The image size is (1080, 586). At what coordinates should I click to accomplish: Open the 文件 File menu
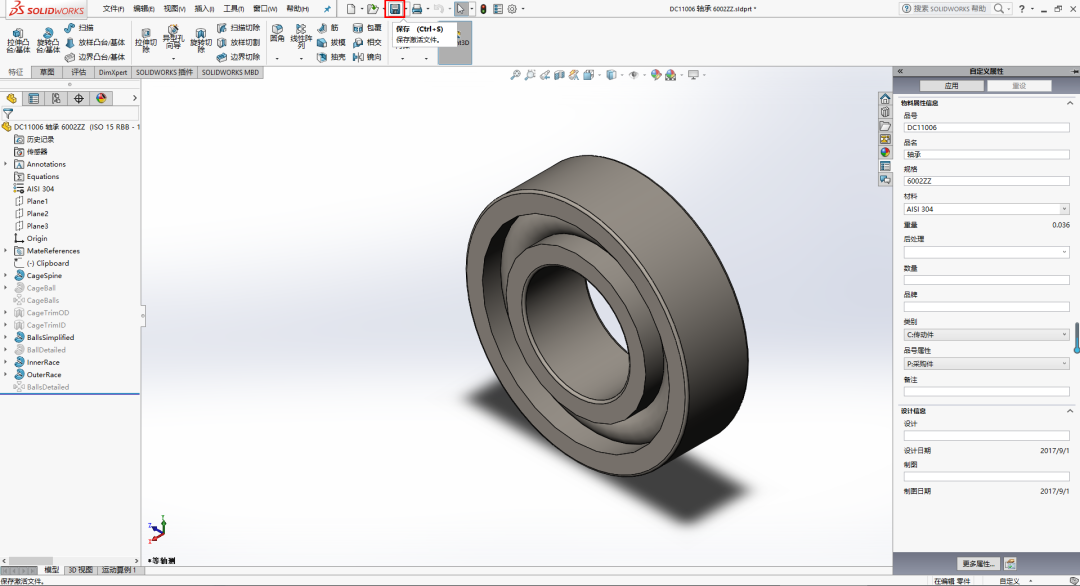click(113, 9)
